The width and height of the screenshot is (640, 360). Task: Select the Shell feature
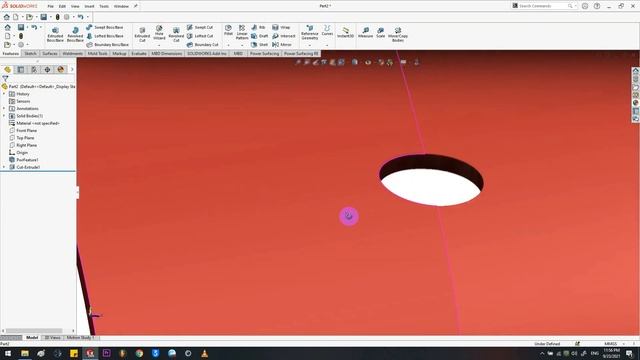(260, 44)
